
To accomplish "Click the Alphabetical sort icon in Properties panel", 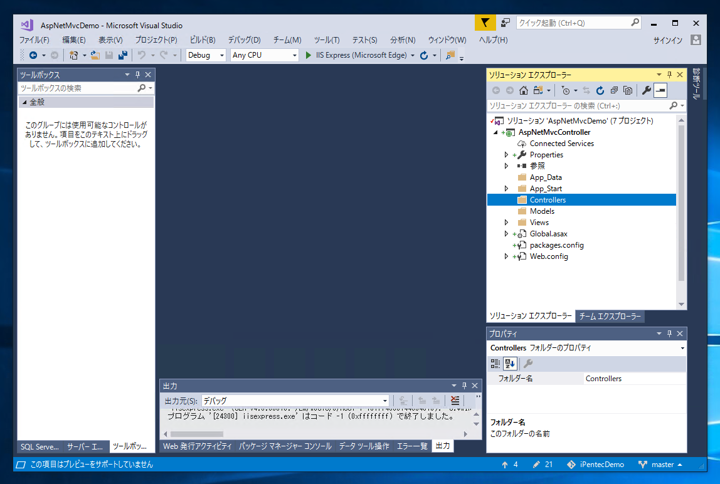I will (x=510, y=364).
